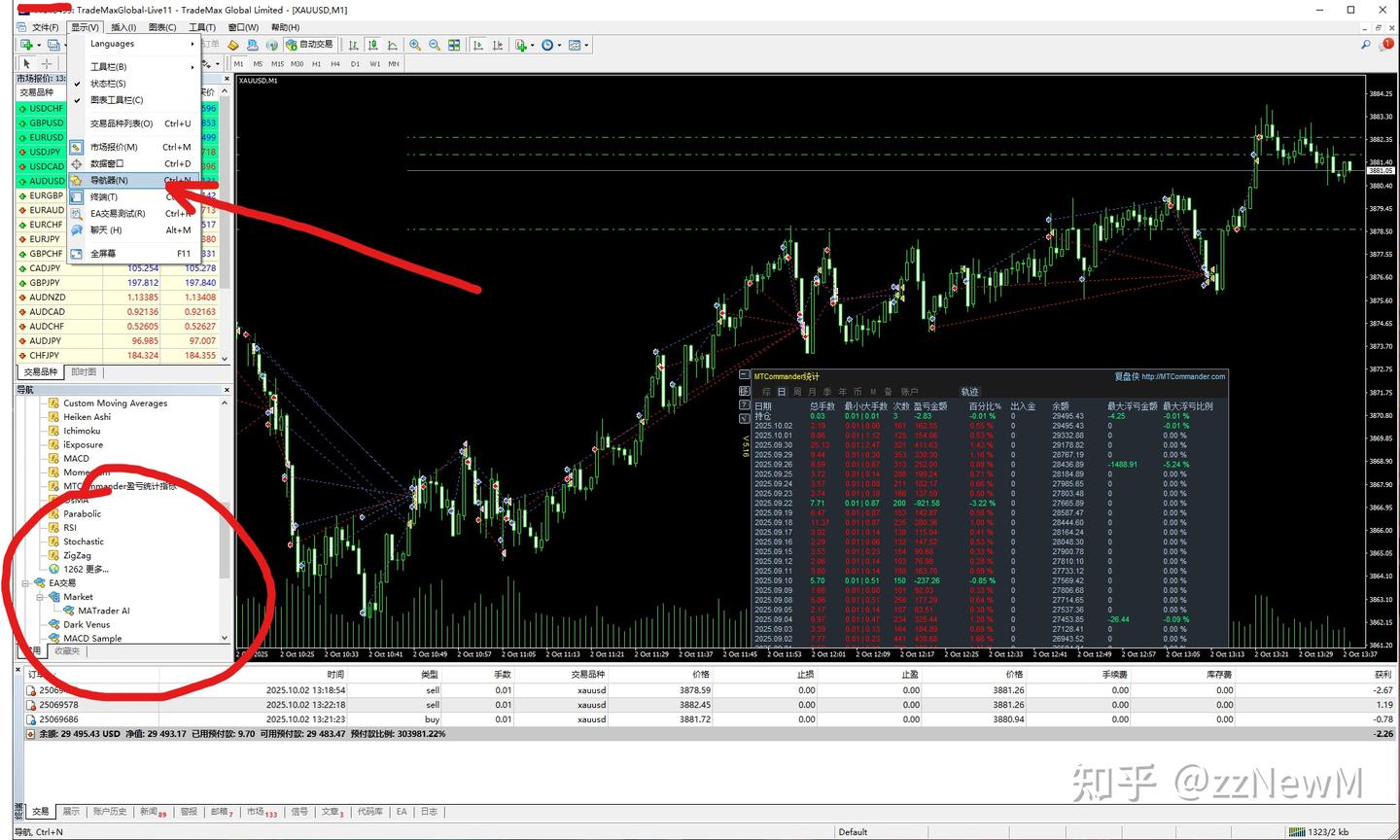1400x840 pixels.
Task: Click the zoom in magnifier icon
Action: click(415, 45)
